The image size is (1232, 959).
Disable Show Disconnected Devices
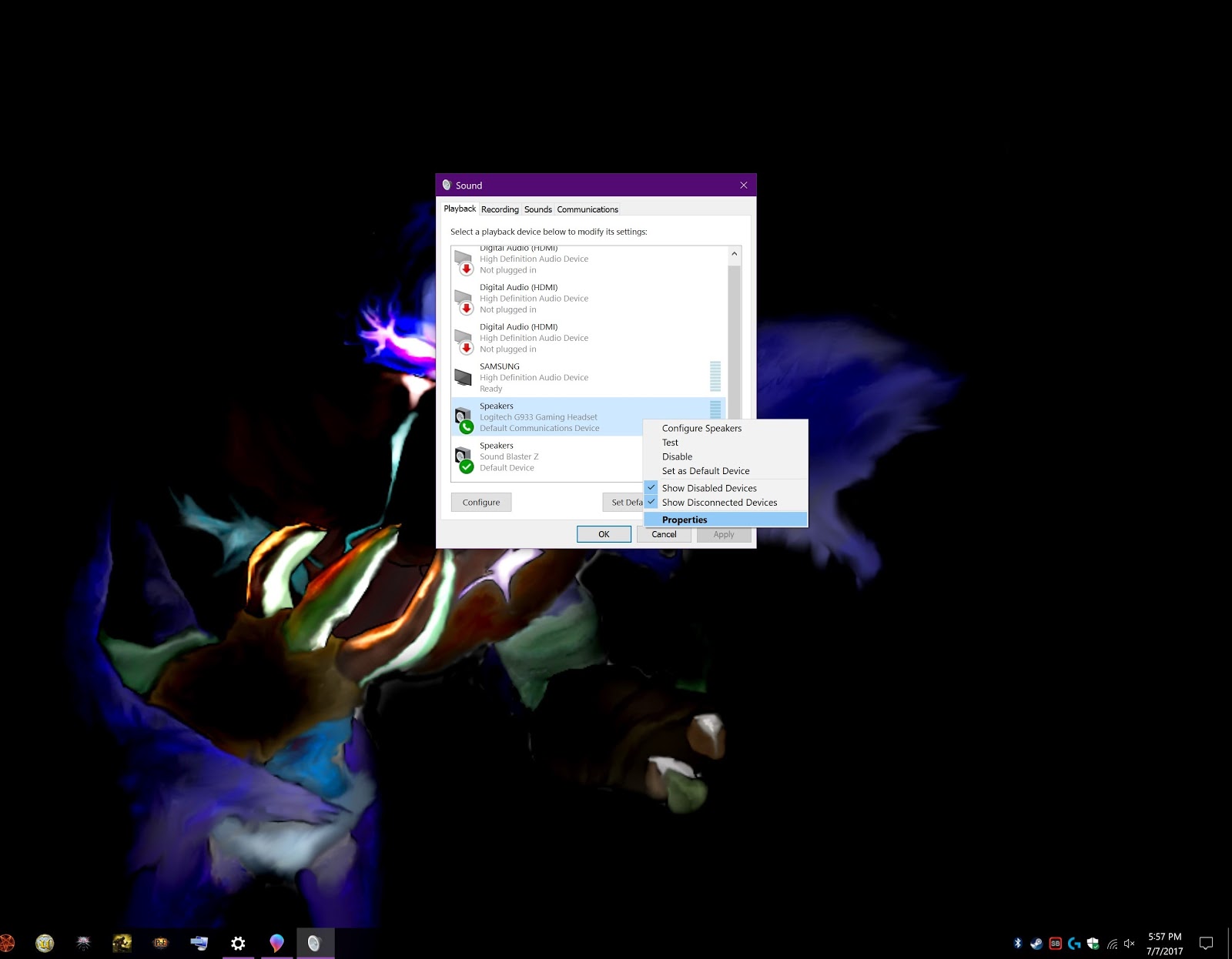click(x=718, y=502)
